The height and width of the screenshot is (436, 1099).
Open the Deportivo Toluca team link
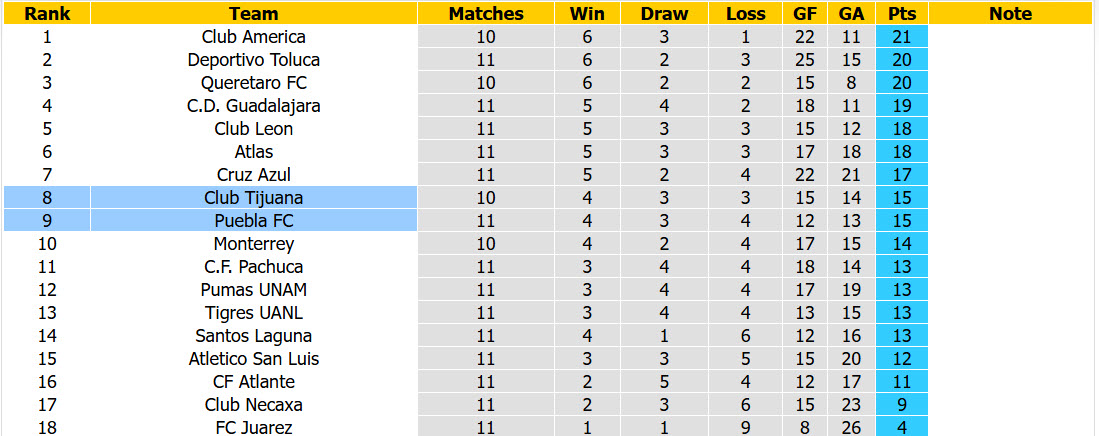click(254, 60)
